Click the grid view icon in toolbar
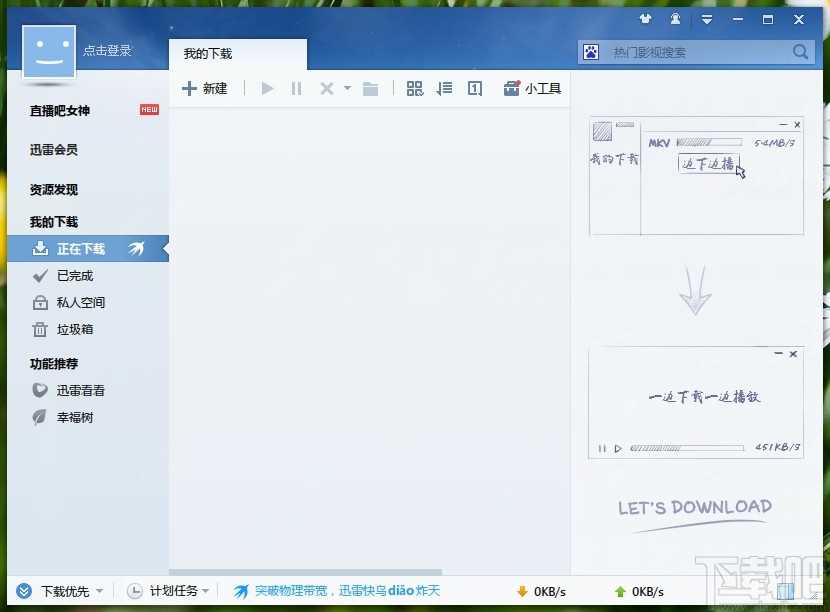The width and height of the screenshot is (830, 612). point(415,89)
